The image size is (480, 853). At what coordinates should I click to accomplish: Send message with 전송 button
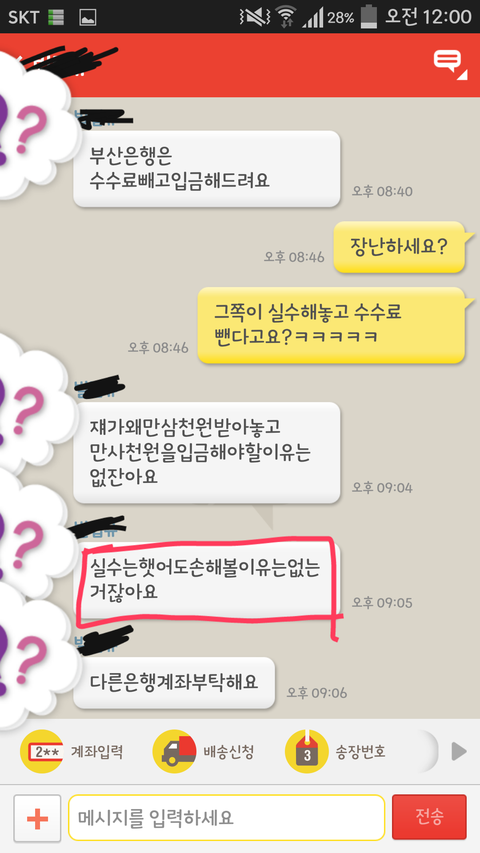pos(429,817)
